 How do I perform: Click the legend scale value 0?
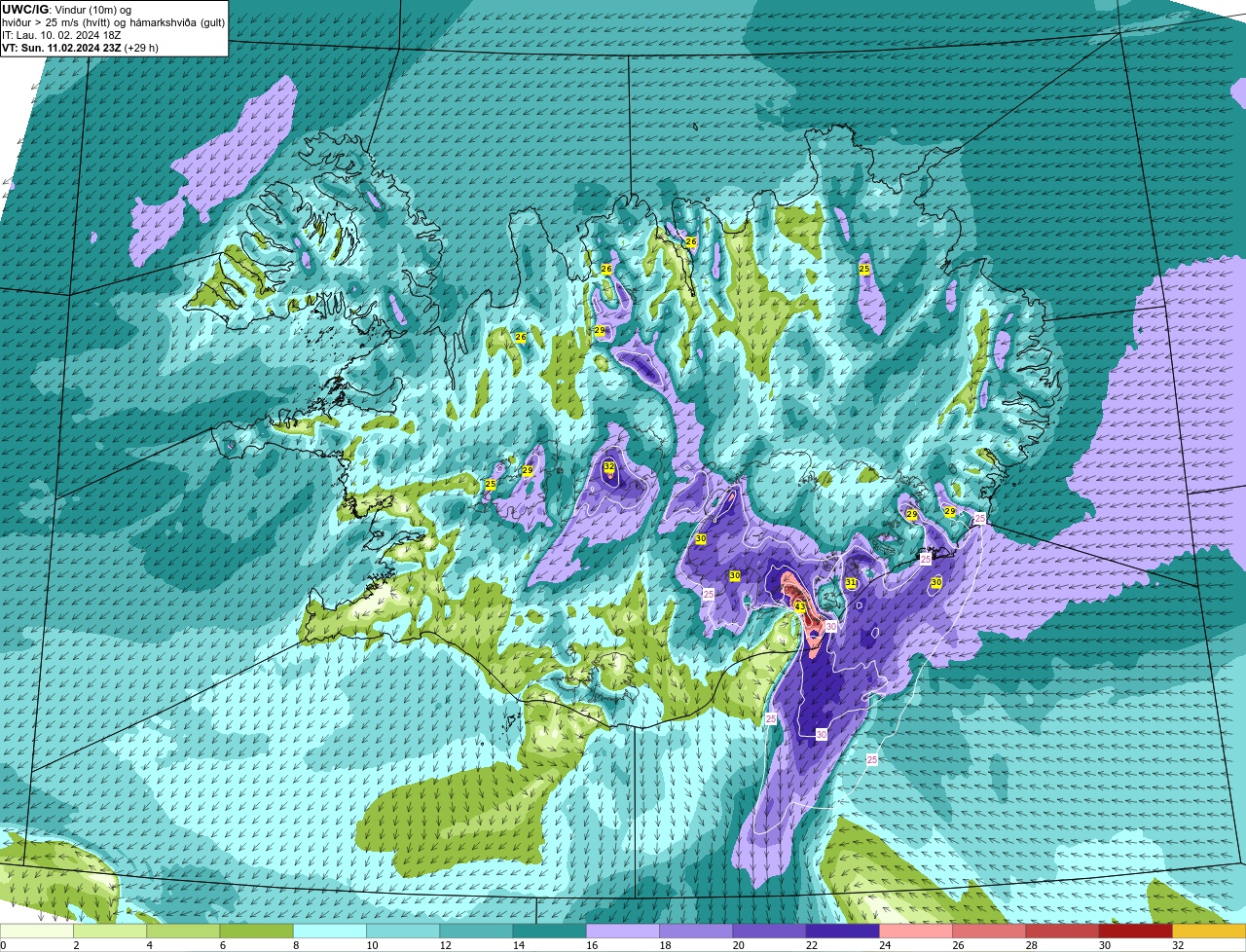(x=4, y=945)
